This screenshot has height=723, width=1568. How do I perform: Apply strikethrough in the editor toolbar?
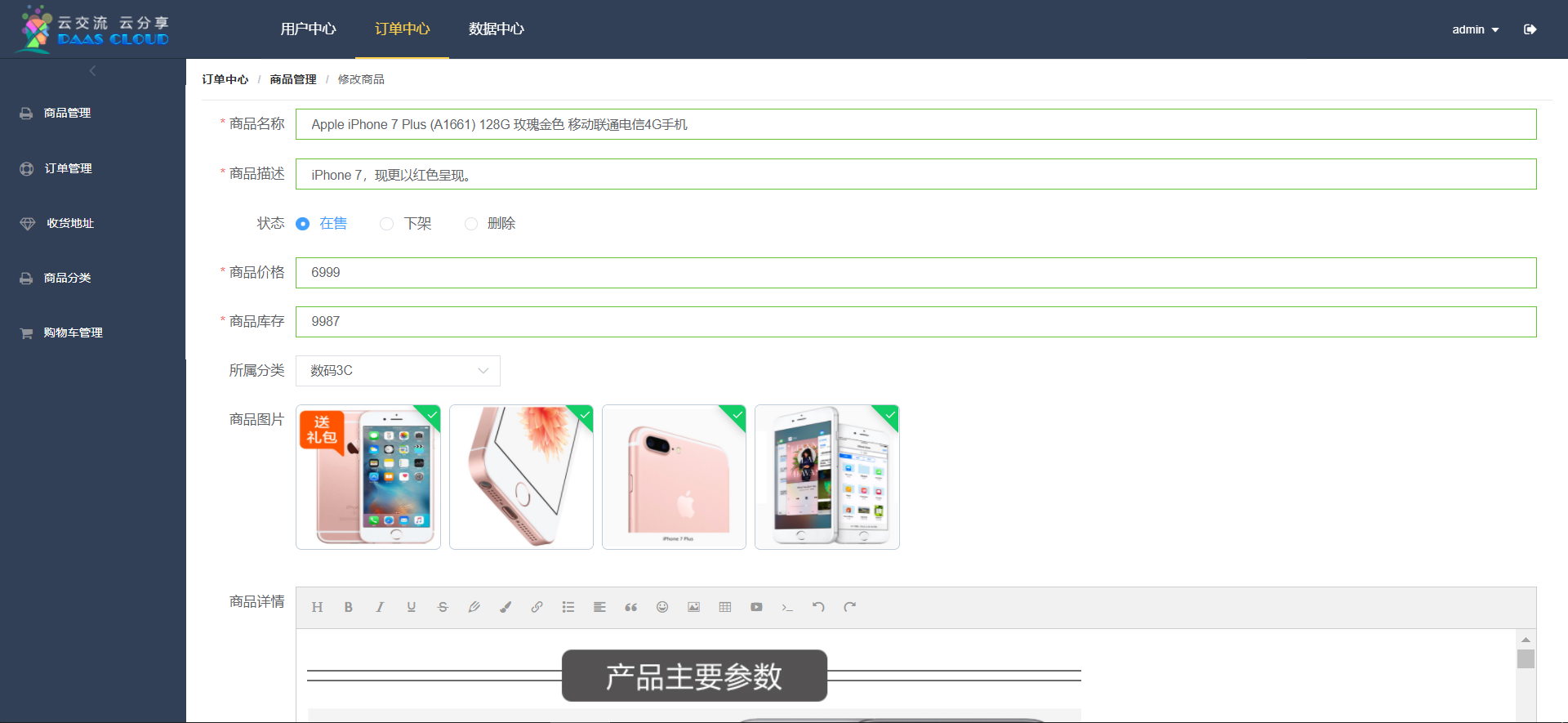point(443,607)
